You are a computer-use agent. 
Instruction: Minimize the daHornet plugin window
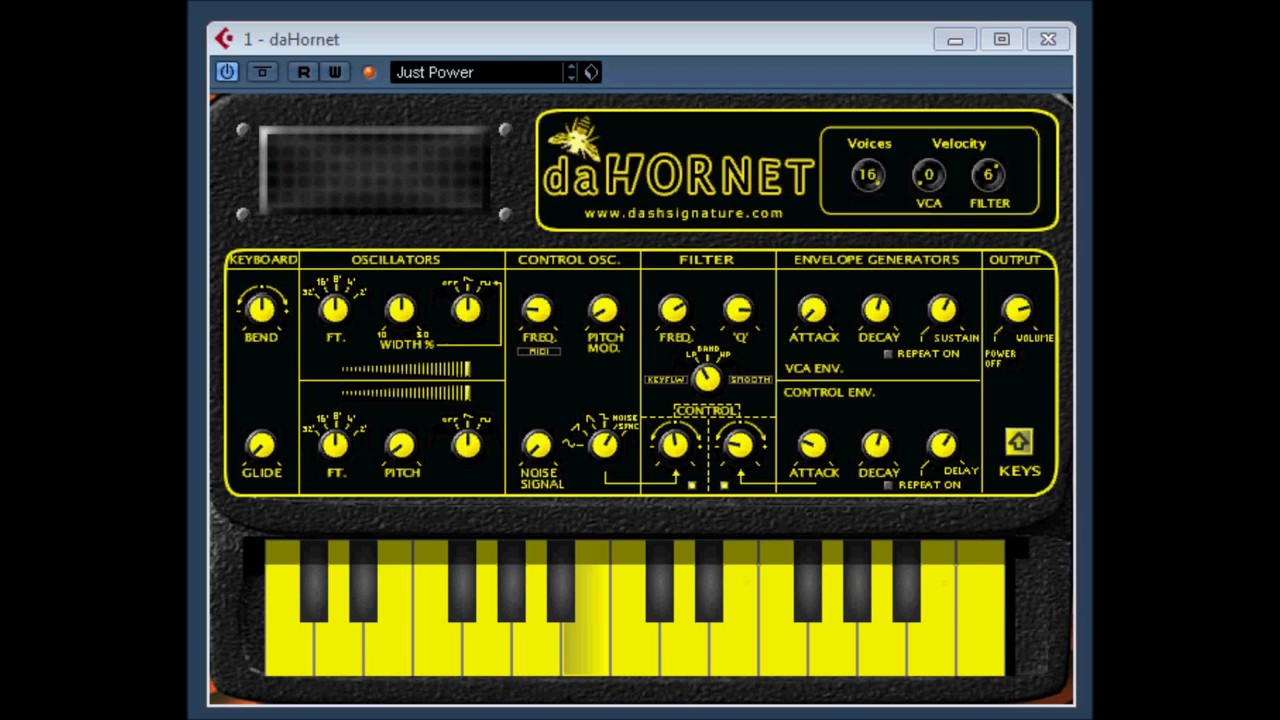point(955,40)
